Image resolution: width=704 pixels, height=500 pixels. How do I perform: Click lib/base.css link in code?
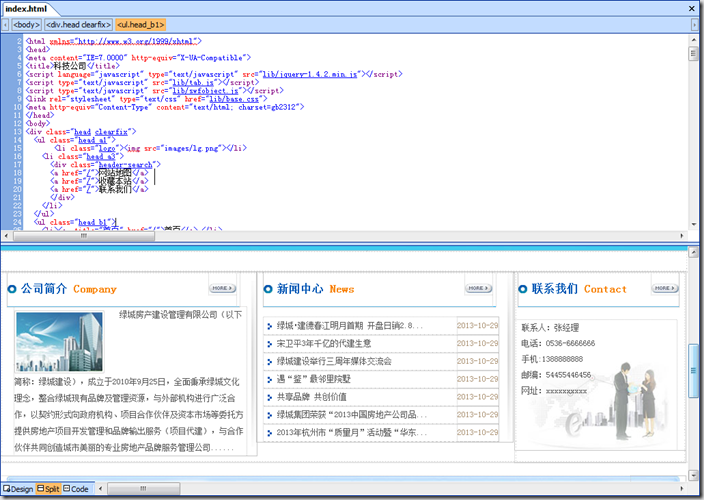(234, 99)
